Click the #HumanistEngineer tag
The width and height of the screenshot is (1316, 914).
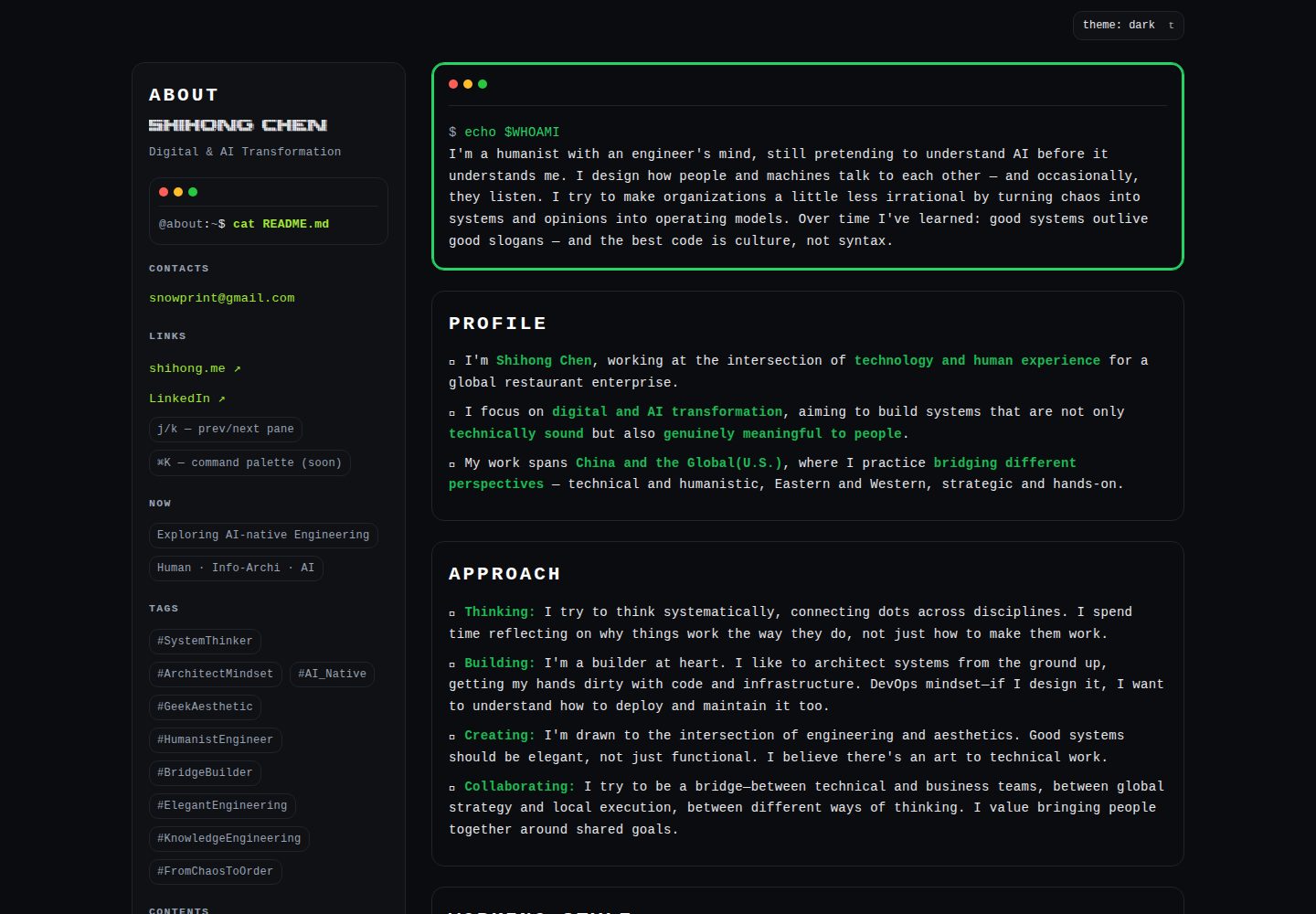tap(216, 739)
